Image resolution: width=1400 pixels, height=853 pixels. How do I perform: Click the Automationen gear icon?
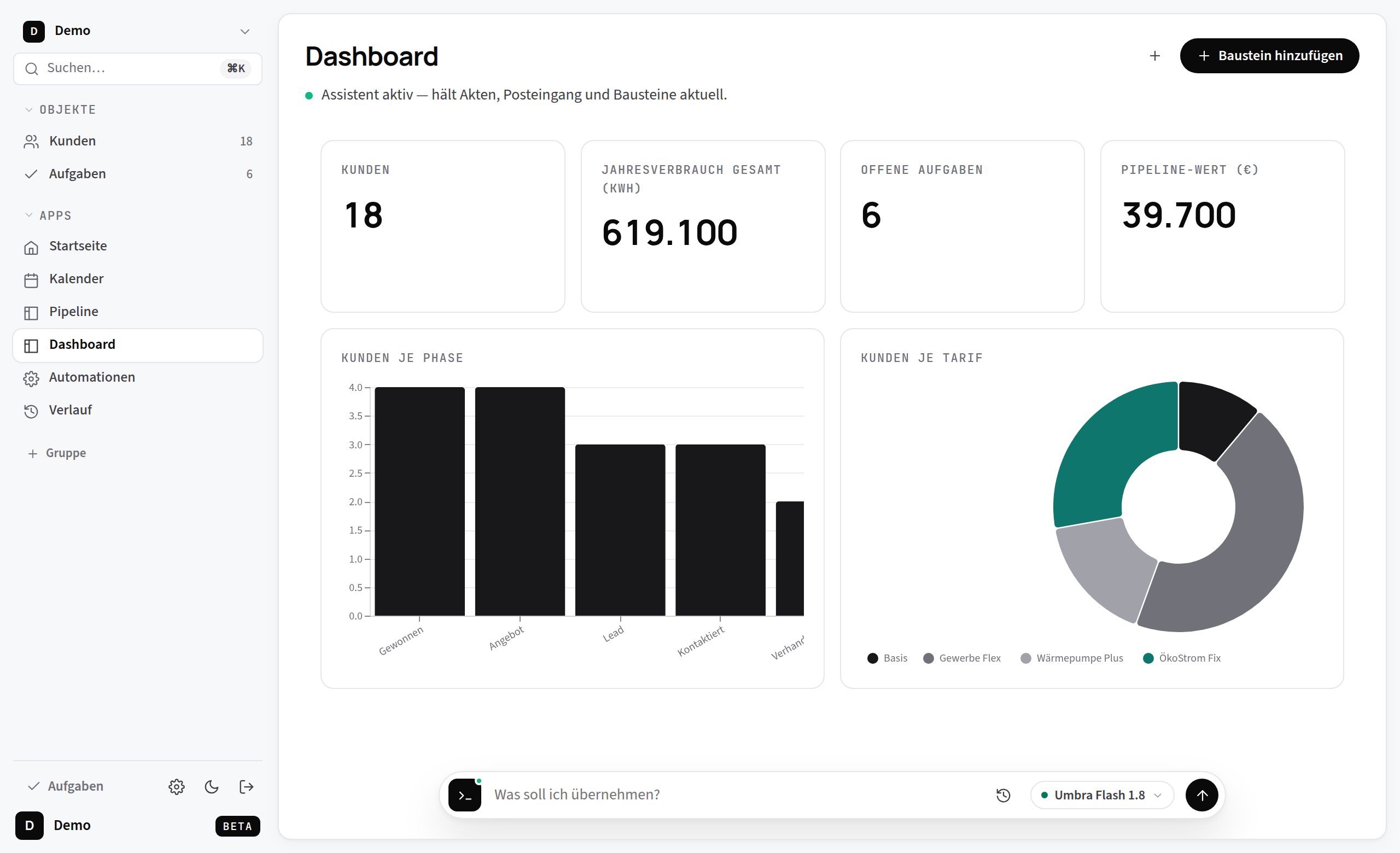(31, 379)
